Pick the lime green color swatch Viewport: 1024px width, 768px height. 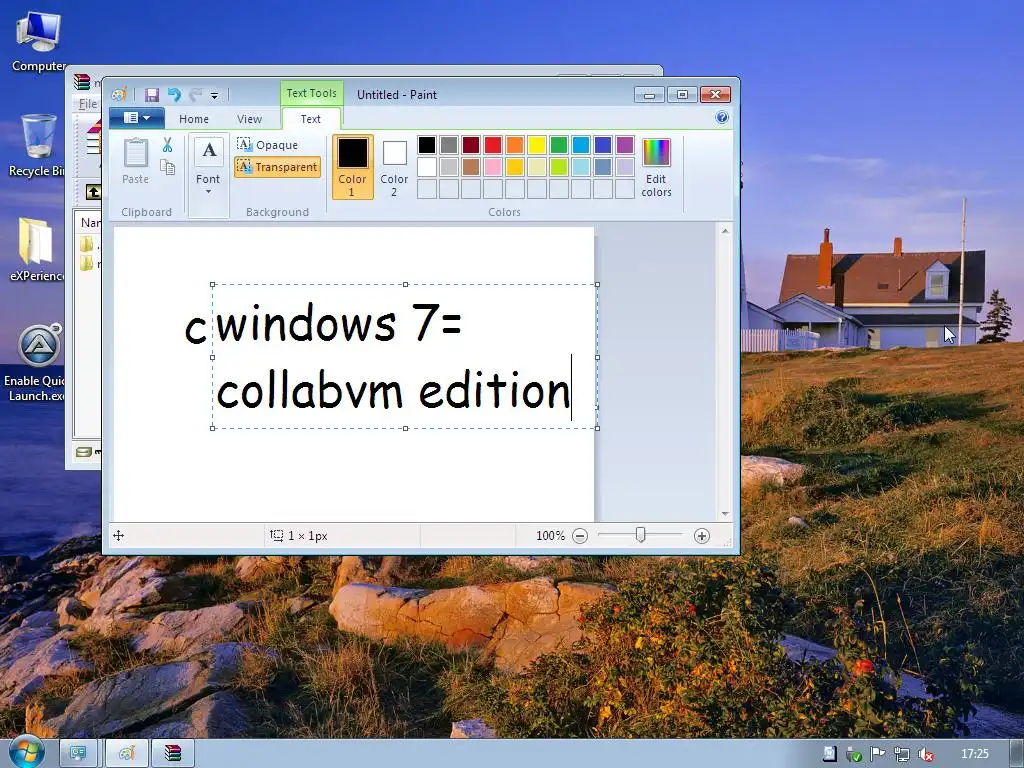(559, 167)
